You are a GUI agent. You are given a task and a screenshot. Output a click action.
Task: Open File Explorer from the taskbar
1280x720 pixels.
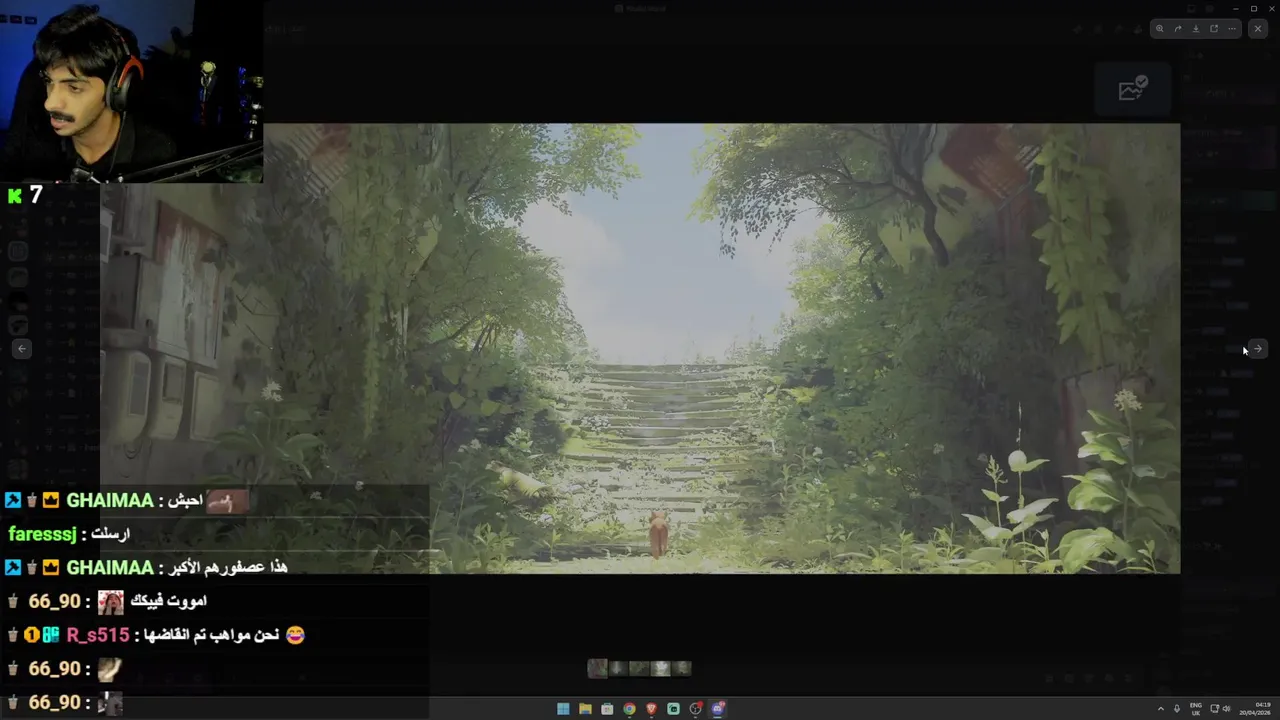585,709
